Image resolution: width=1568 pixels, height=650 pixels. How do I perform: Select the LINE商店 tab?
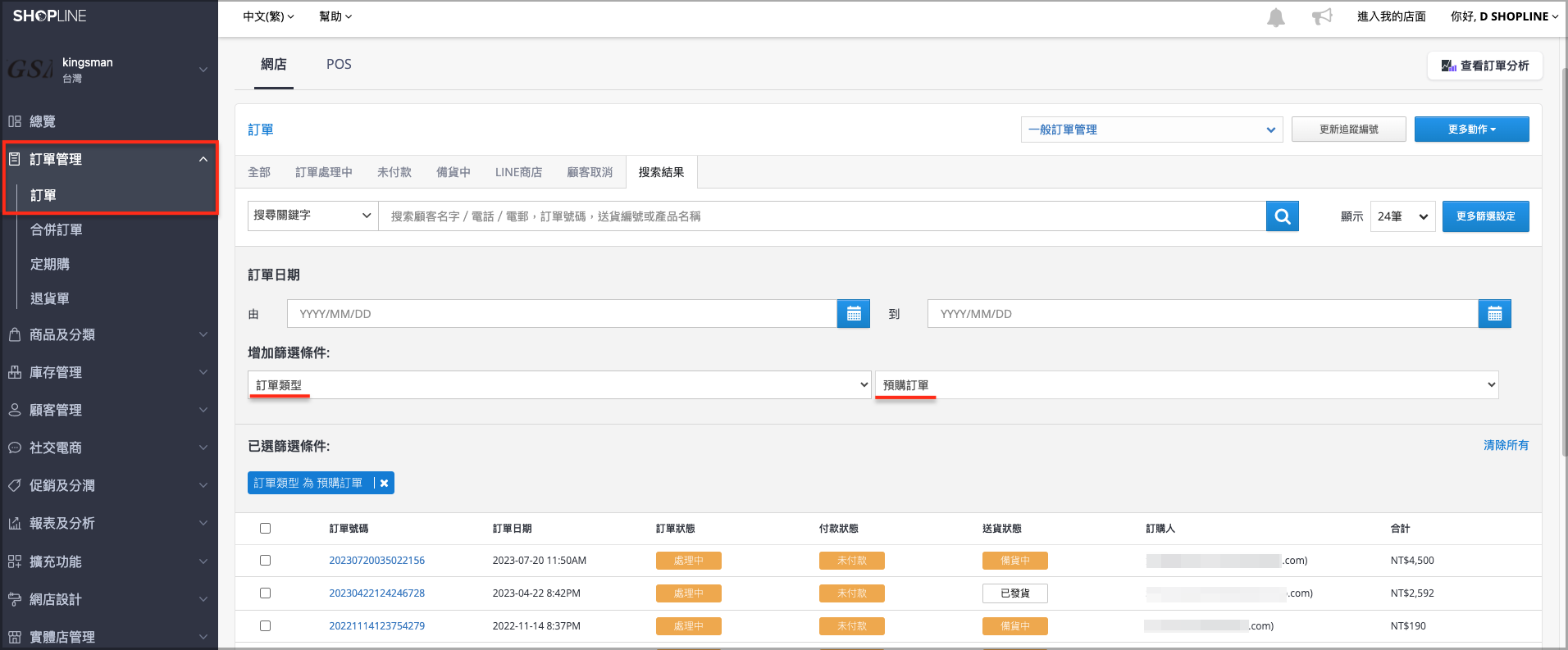518,172
